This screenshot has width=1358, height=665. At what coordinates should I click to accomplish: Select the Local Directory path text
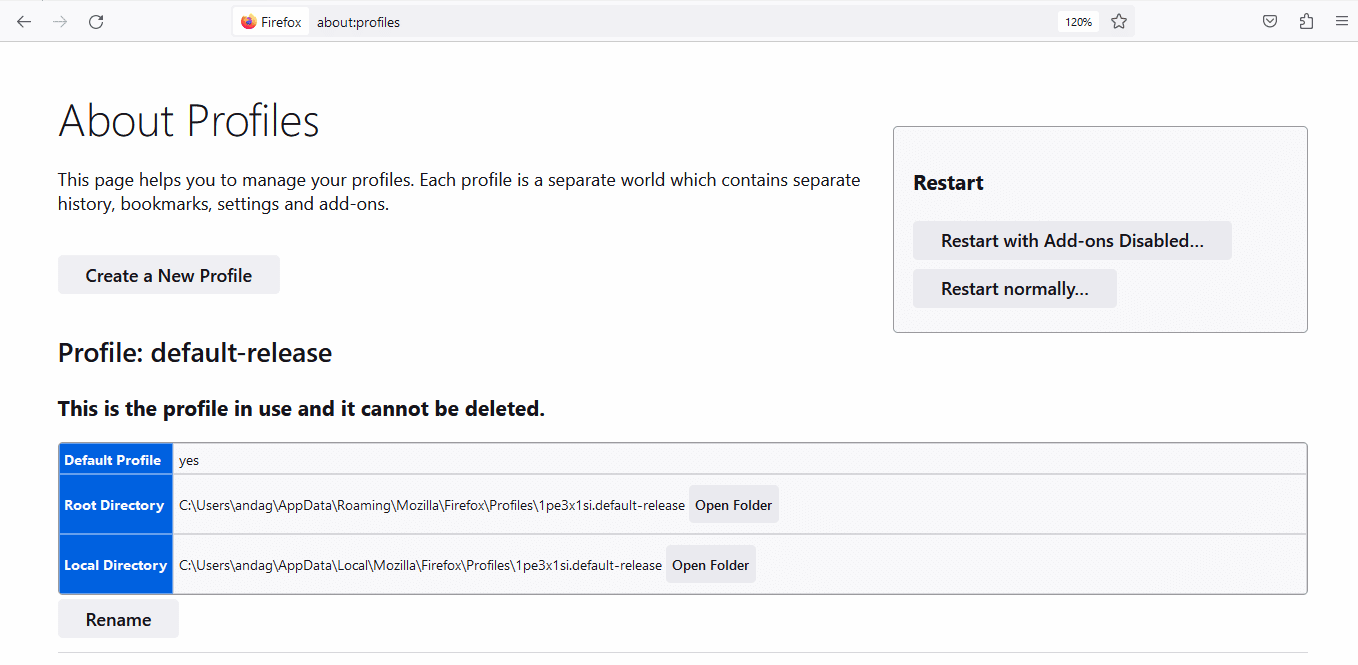coord(418,564)
